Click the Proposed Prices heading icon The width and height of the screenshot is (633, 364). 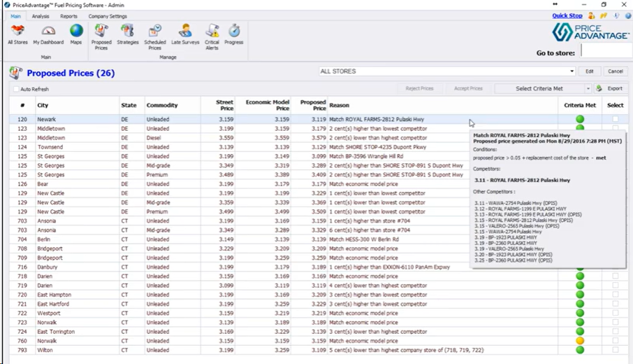point(15,73)
